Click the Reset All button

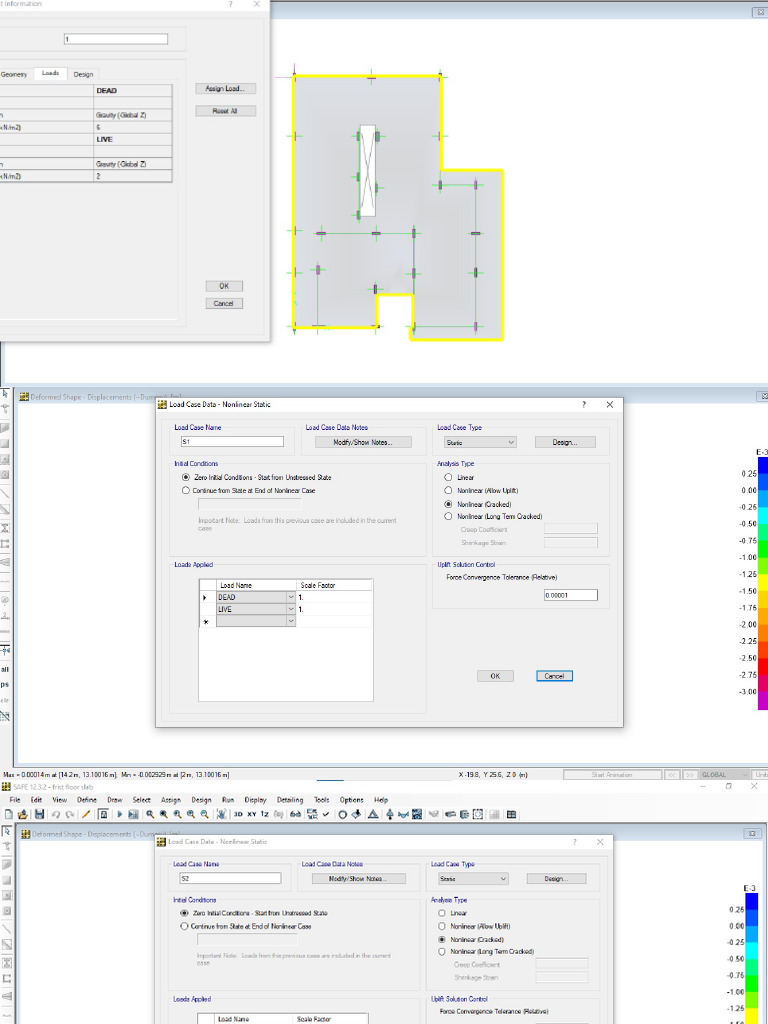coord(225,111)
